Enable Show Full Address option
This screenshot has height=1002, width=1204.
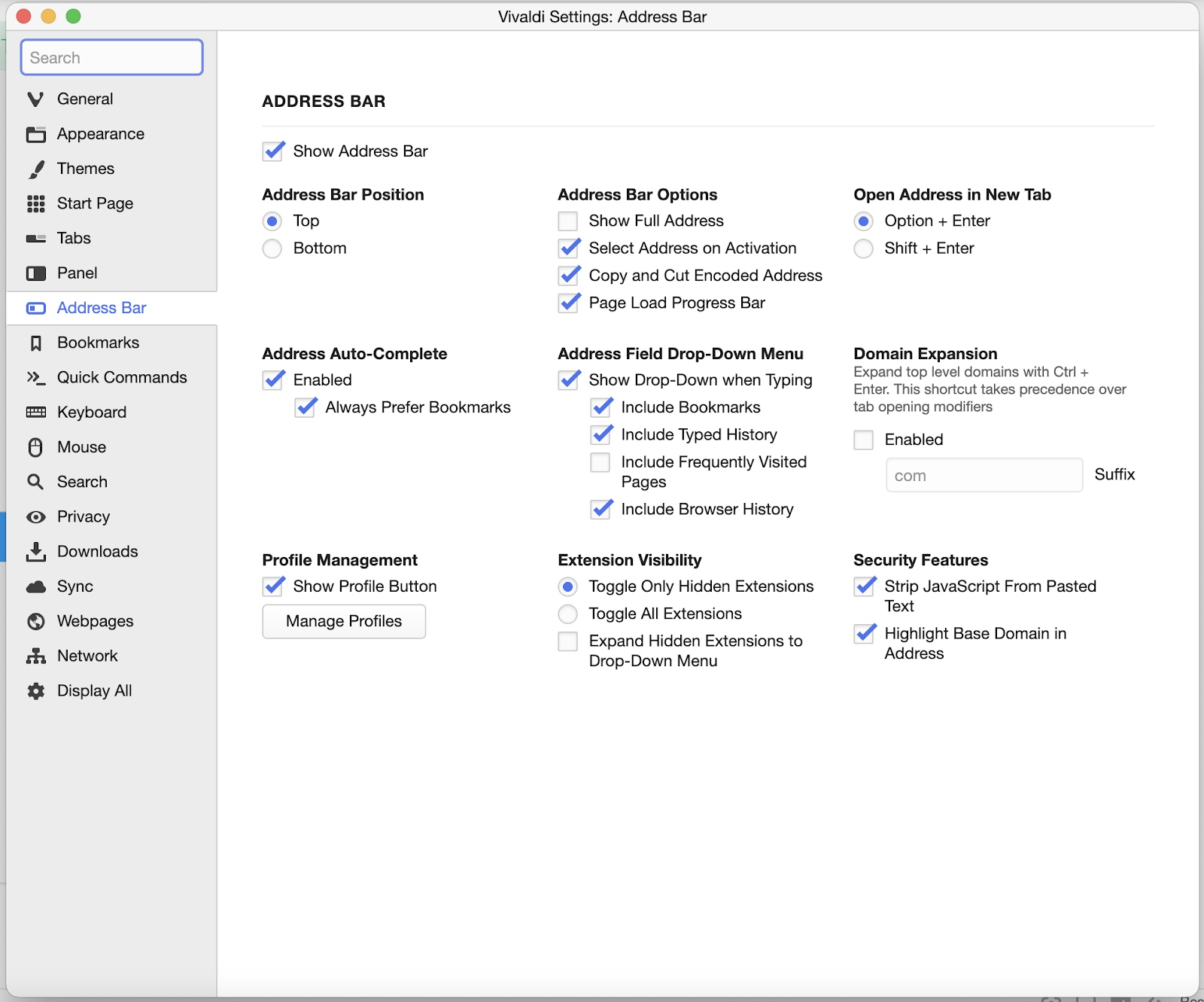[568, 221]
